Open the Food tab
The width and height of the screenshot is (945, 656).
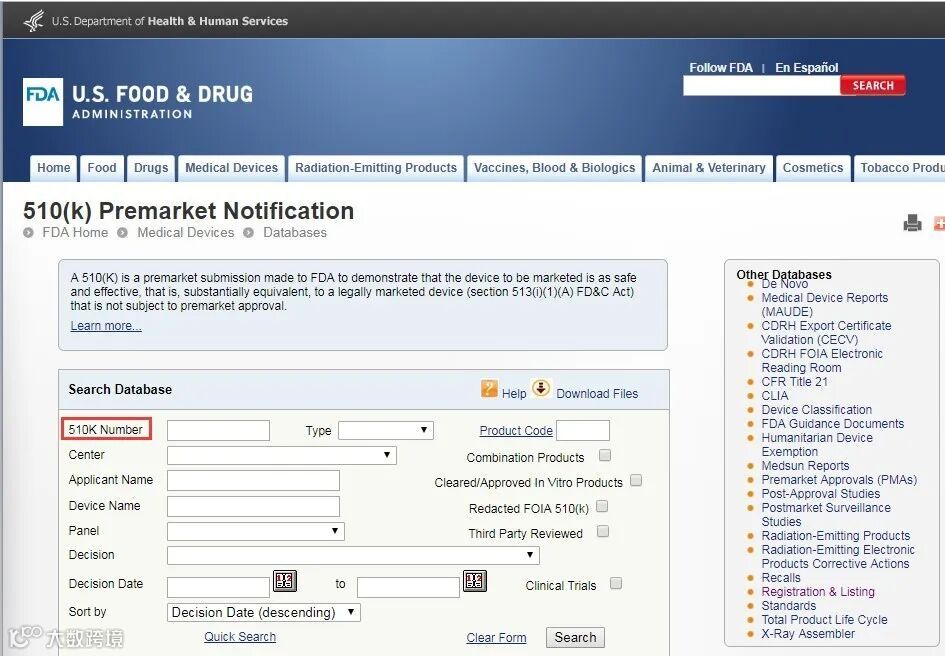coord(102,168)
